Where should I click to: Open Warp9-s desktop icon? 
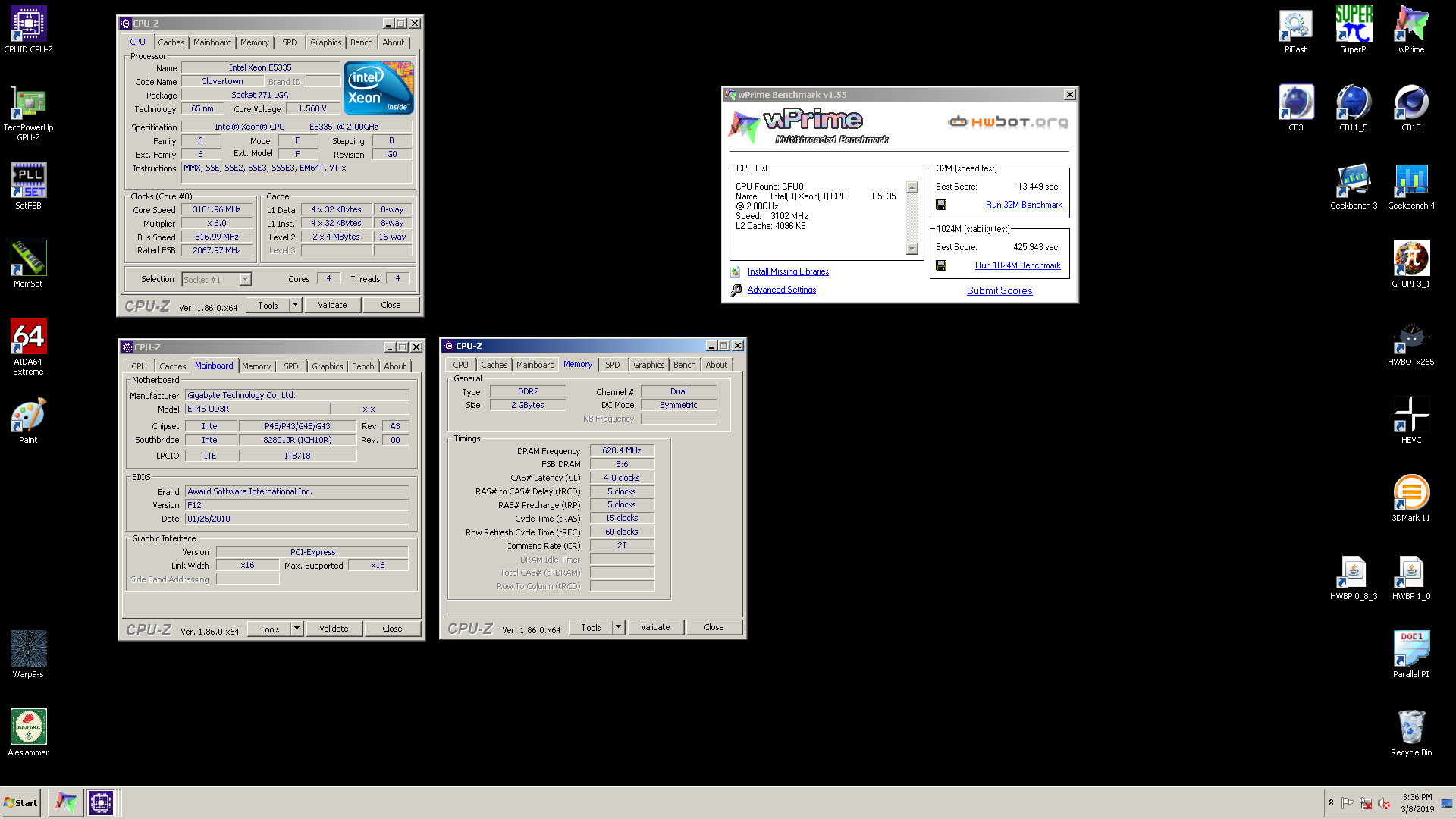click(x=28, y=655)
